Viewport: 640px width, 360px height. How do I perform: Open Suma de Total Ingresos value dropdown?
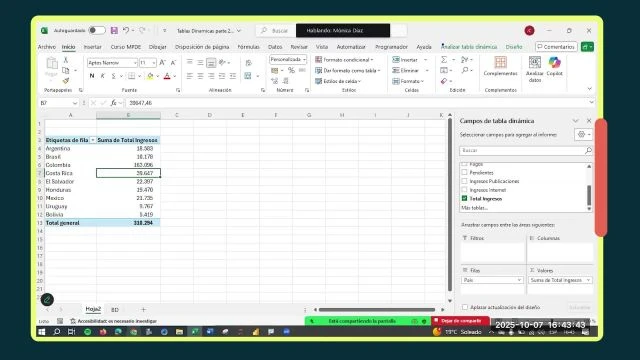(588, 280)
